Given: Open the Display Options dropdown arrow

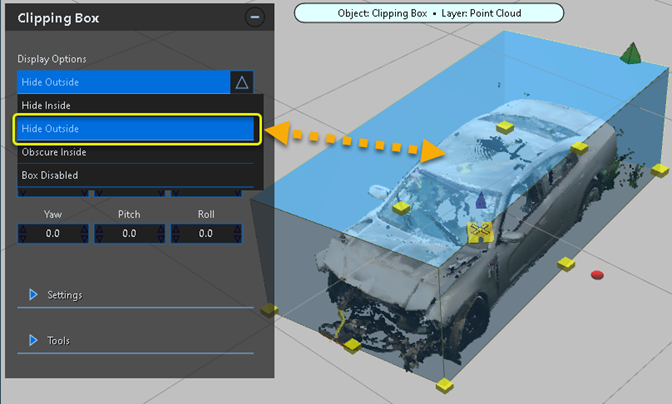Looking at the screenshot, I should click(242, 82).
